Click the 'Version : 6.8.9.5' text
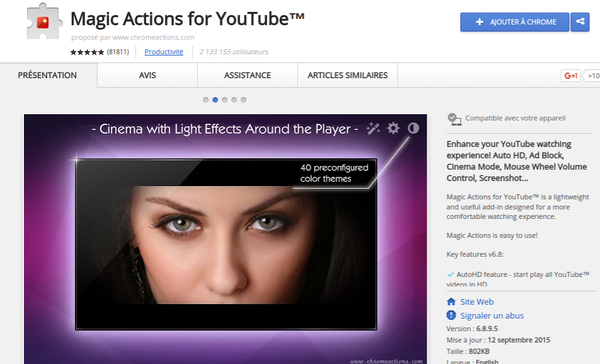This screenshot has width=600, height=364. click(472, 328)
